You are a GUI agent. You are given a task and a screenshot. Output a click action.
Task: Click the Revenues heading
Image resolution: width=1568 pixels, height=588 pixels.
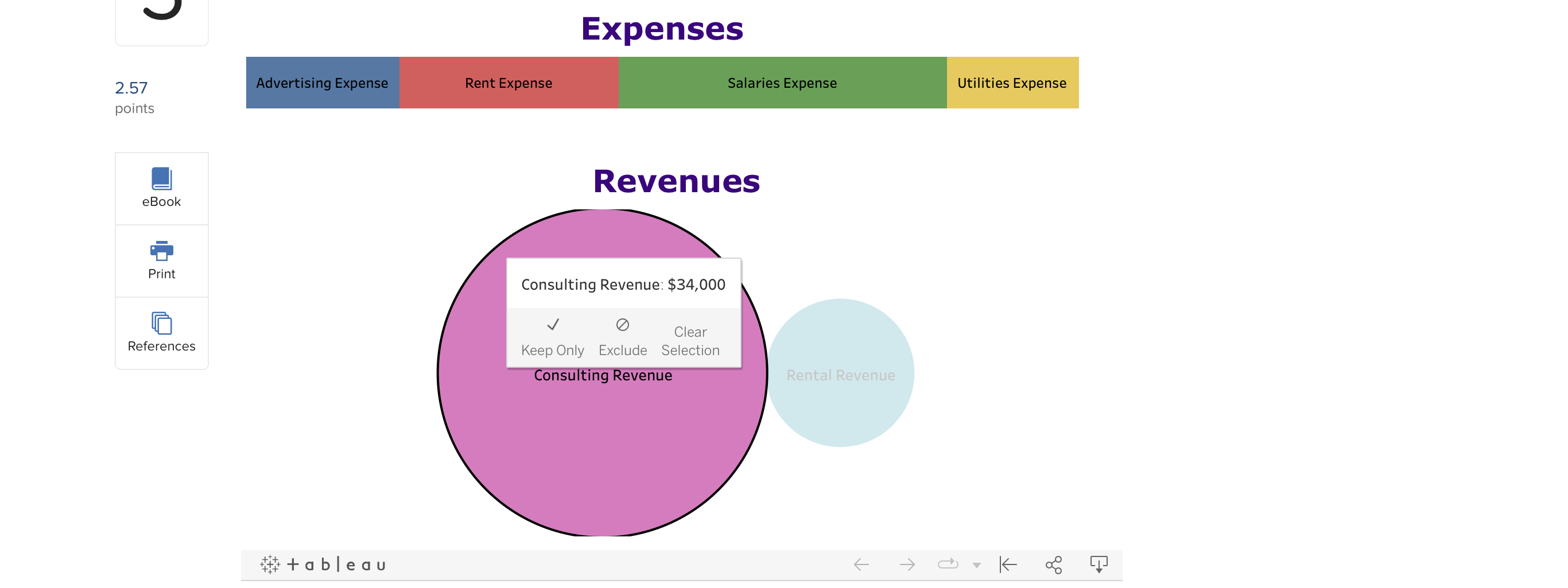tap(676, 181)
